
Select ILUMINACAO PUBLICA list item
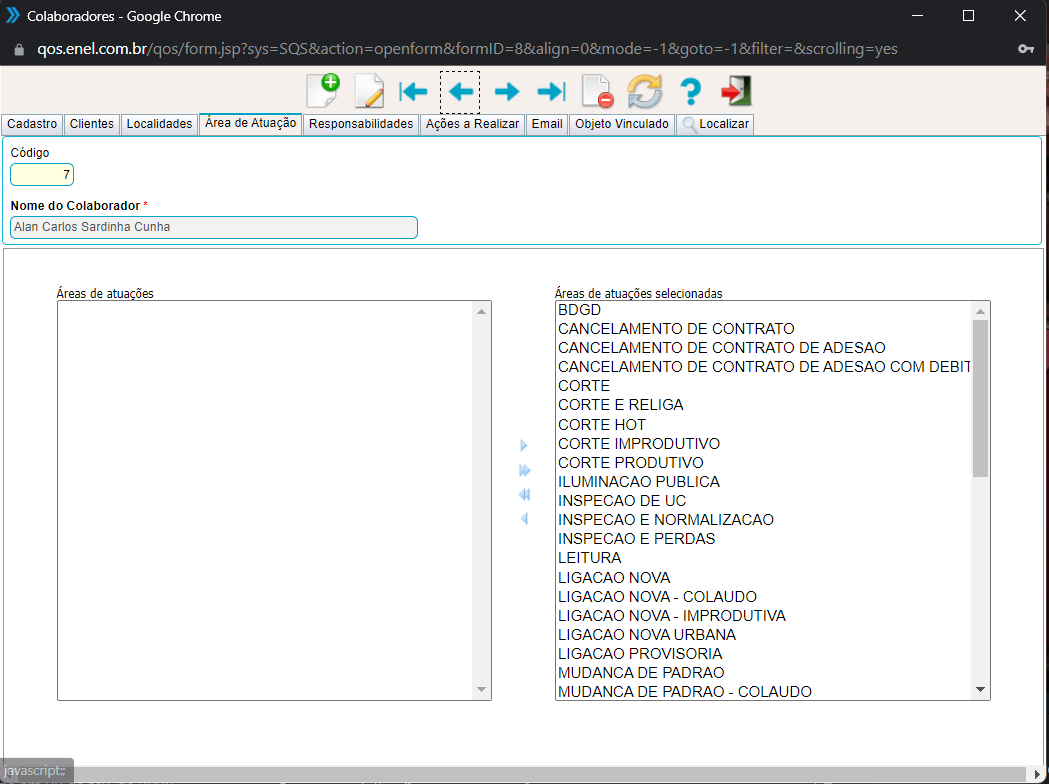(638, 482)
